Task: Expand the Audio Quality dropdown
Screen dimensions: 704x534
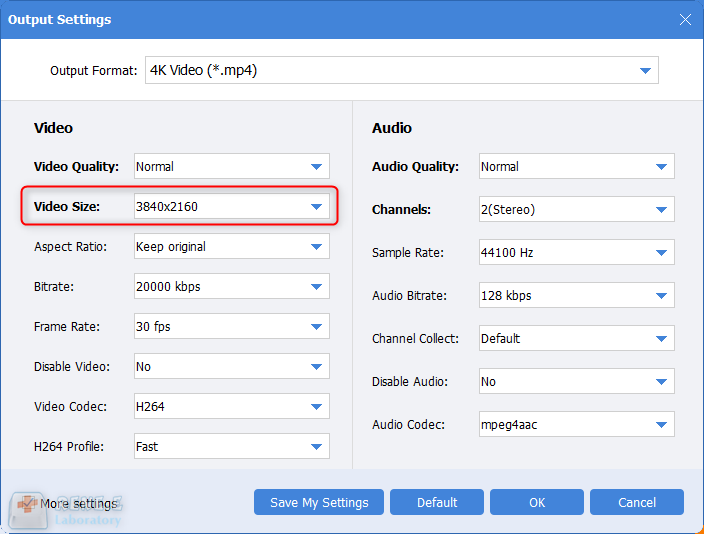Action: (x=576, y=166)
